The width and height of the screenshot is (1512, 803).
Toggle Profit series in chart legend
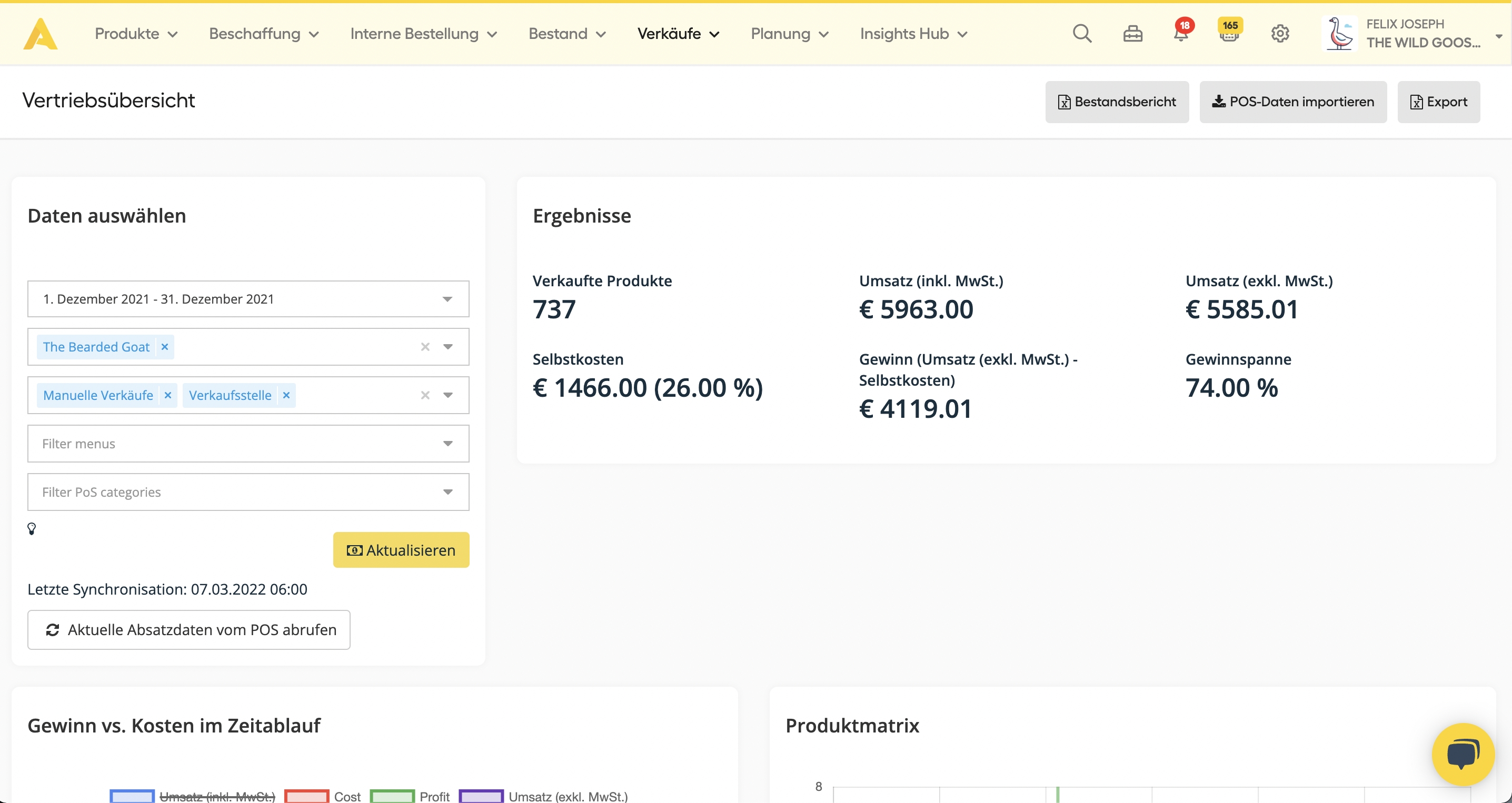pos(434,796)
